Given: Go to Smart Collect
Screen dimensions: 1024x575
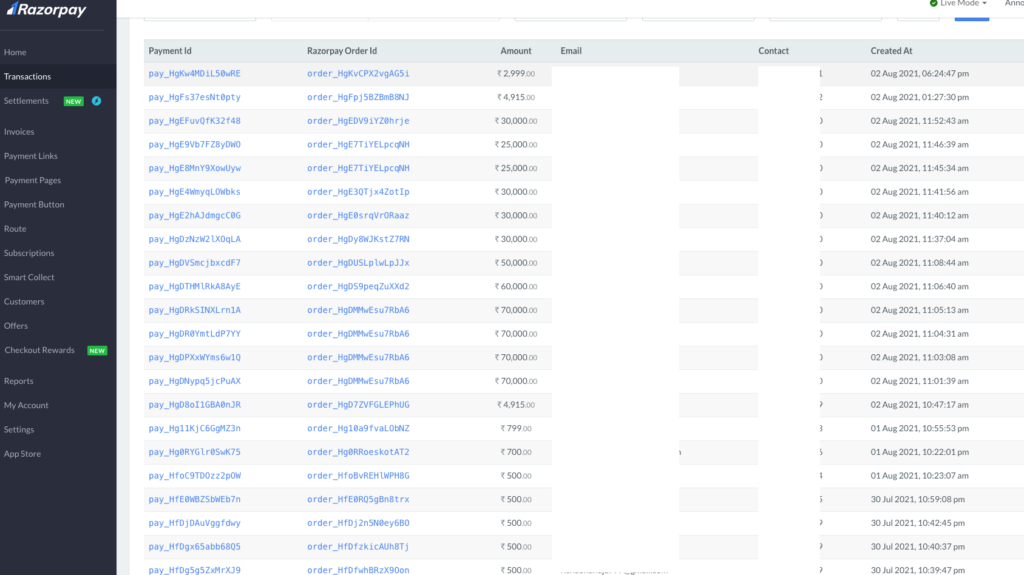Looking at the screenshot, I should point(29,277).
